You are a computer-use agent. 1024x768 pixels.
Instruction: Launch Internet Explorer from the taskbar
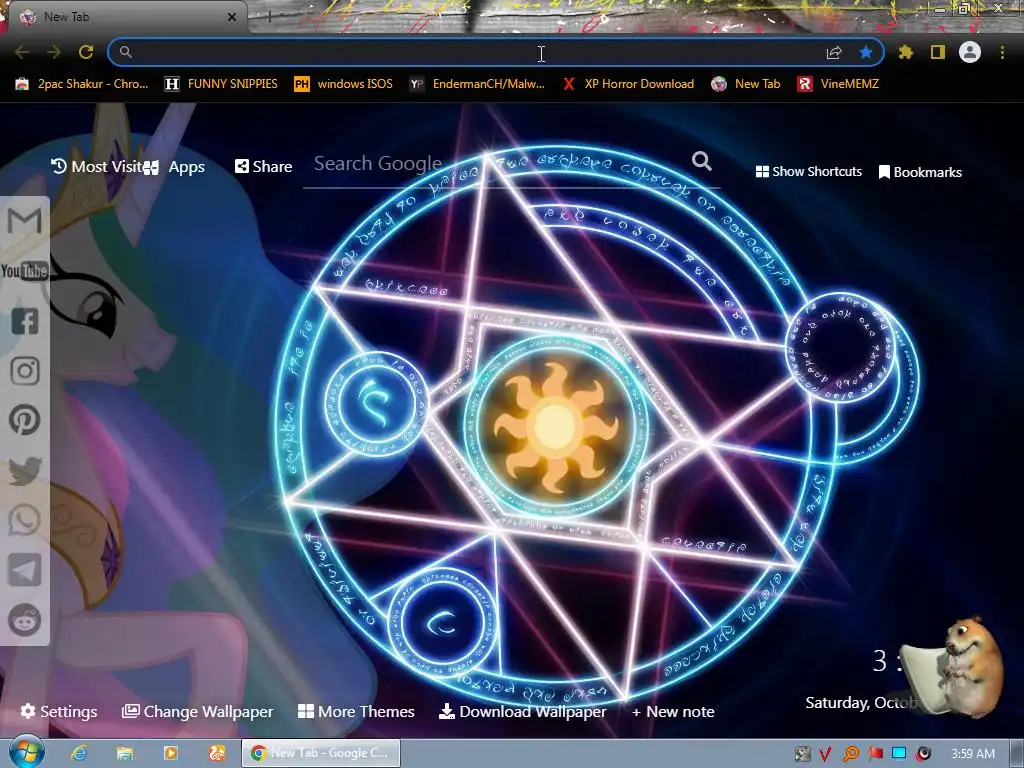pyautogui.click(x=80, y=754)
